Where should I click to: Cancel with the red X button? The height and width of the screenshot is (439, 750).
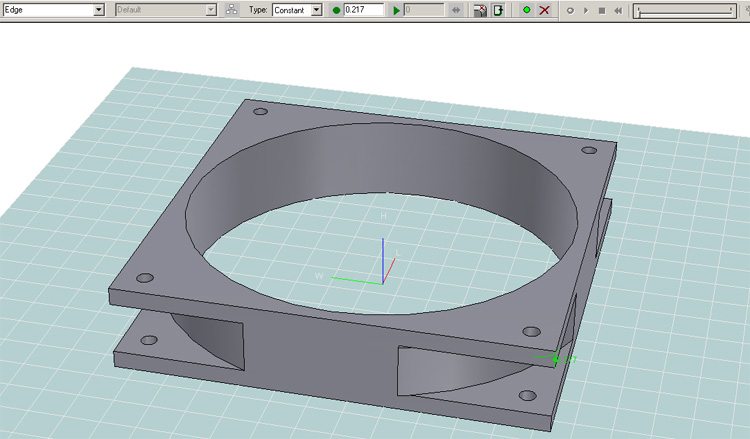point(544,9)
